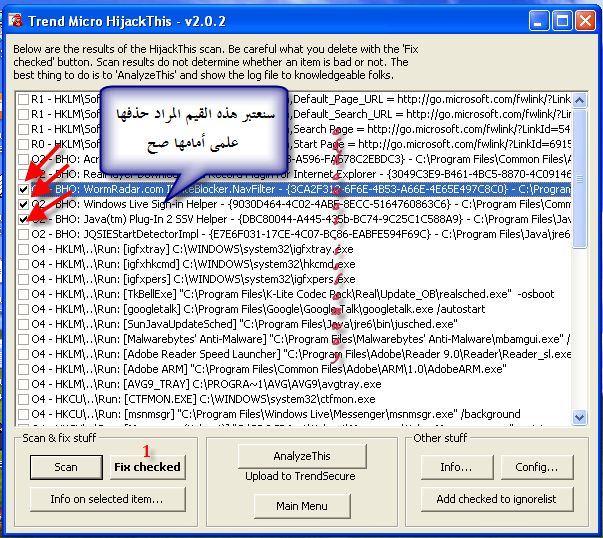Select the hkcmd.exe Run row text
The height and width of the screenshot is (538, 603).
tap(193, 264)
